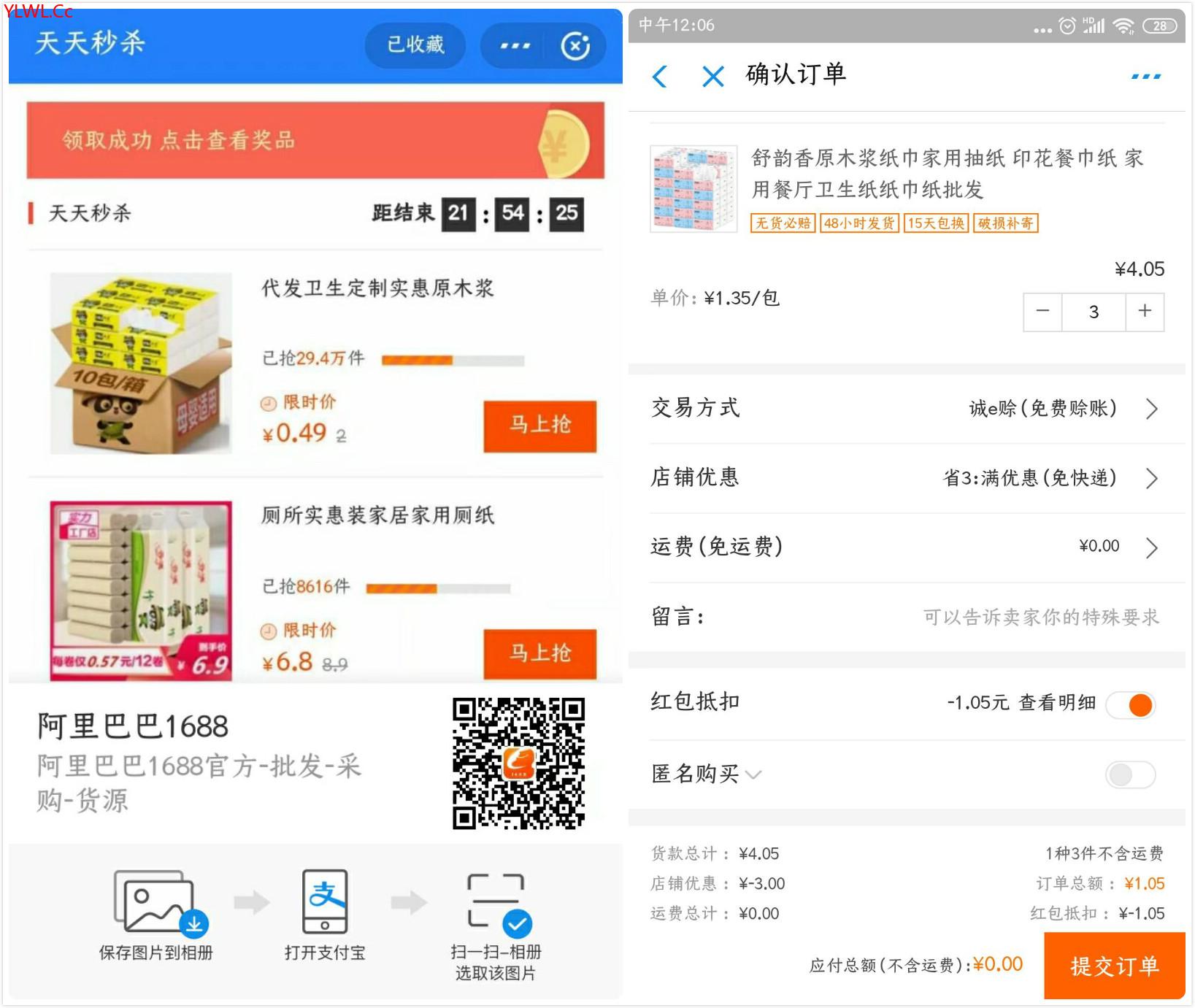
Task: Open the blue three-dot menu on 确认订单
Action: pos(1145,76)
